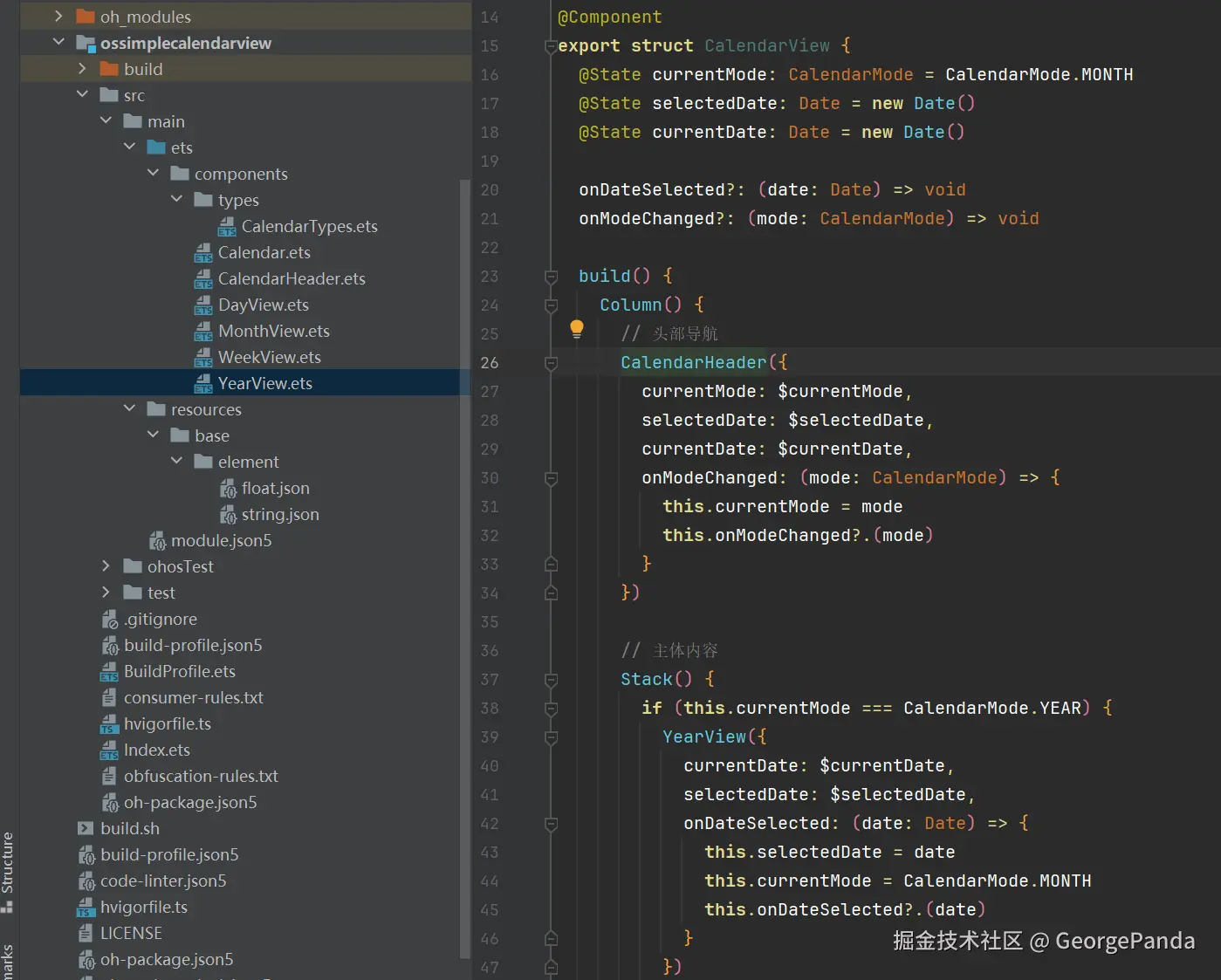The height and width of the screenshot is (980, 1221).
Task: Click the module.json5 file icon
Action: [x=157, y=541]
